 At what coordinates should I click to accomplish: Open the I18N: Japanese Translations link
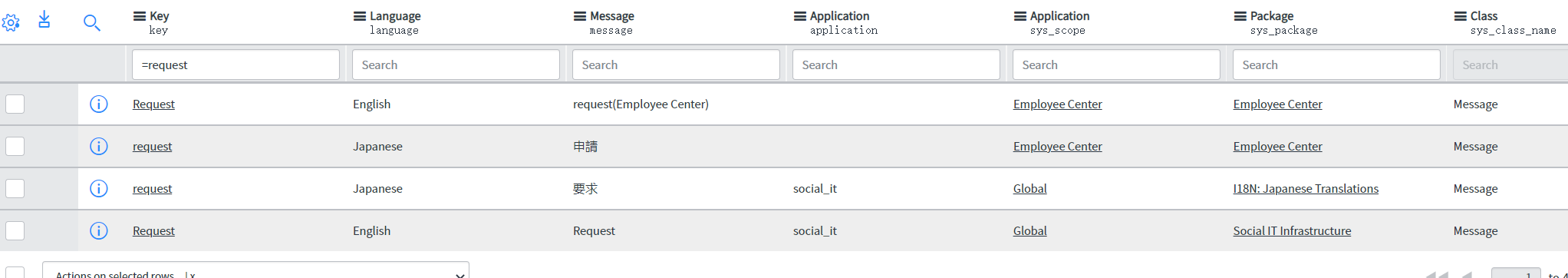1306,188
